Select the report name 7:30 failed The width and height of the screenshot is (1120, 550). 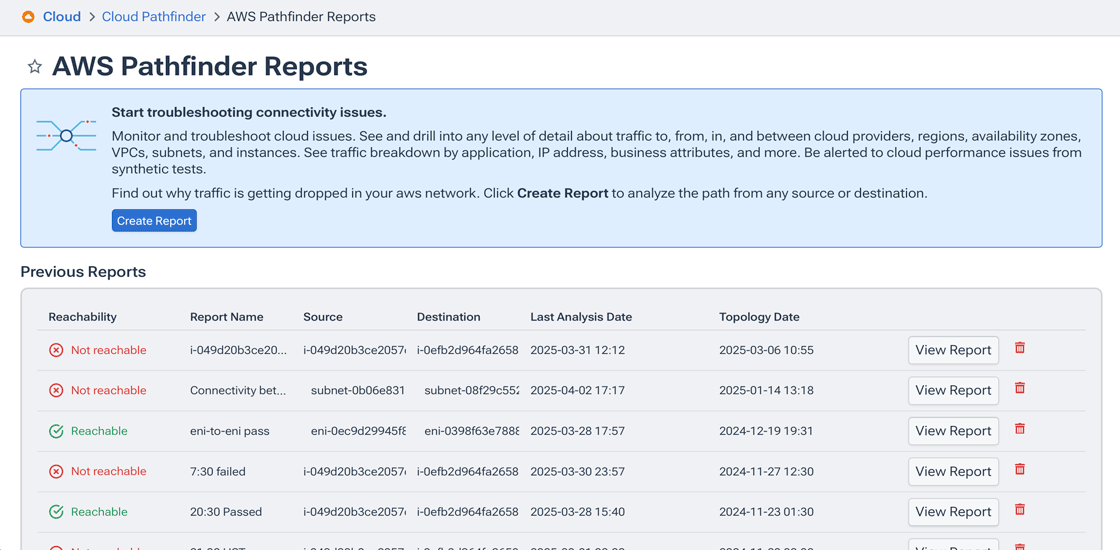point(218,471)
